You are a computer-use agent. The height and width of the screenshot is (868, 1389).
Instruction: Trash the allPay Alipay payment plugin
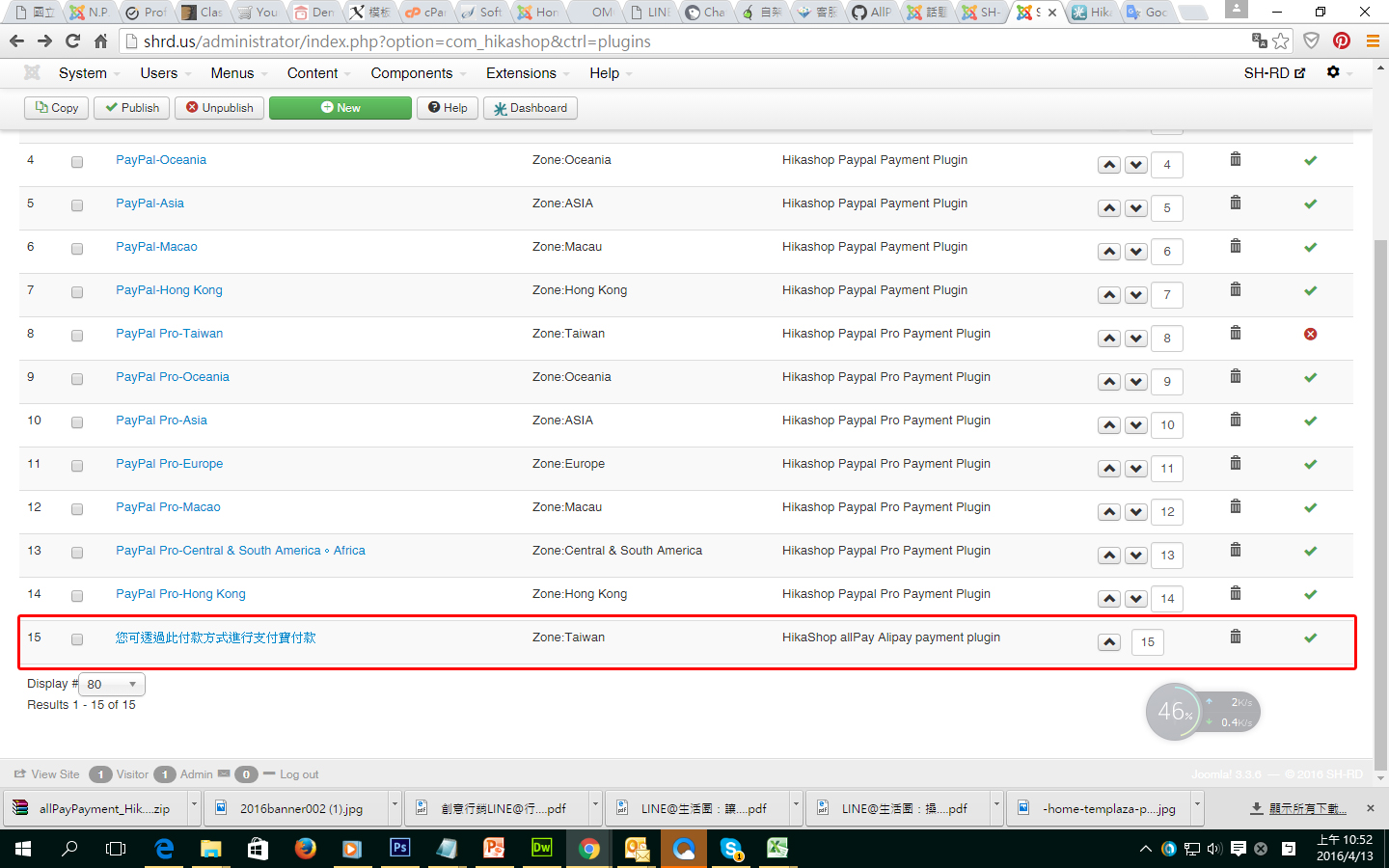pyautogui.click(x=1236, y=637)
